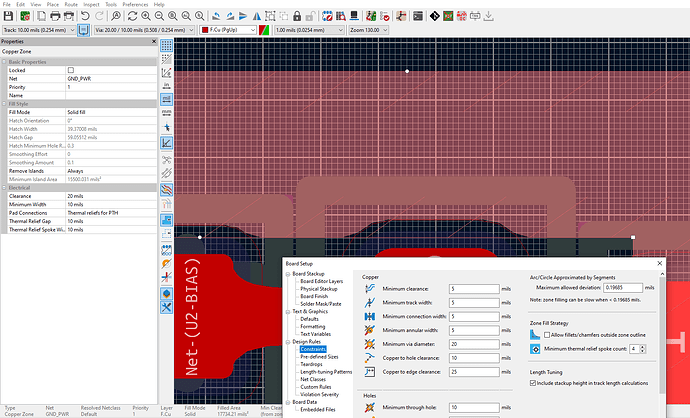Select Pre-defined Sizes tree item
The image size is (690, 418).
(319, 356)
